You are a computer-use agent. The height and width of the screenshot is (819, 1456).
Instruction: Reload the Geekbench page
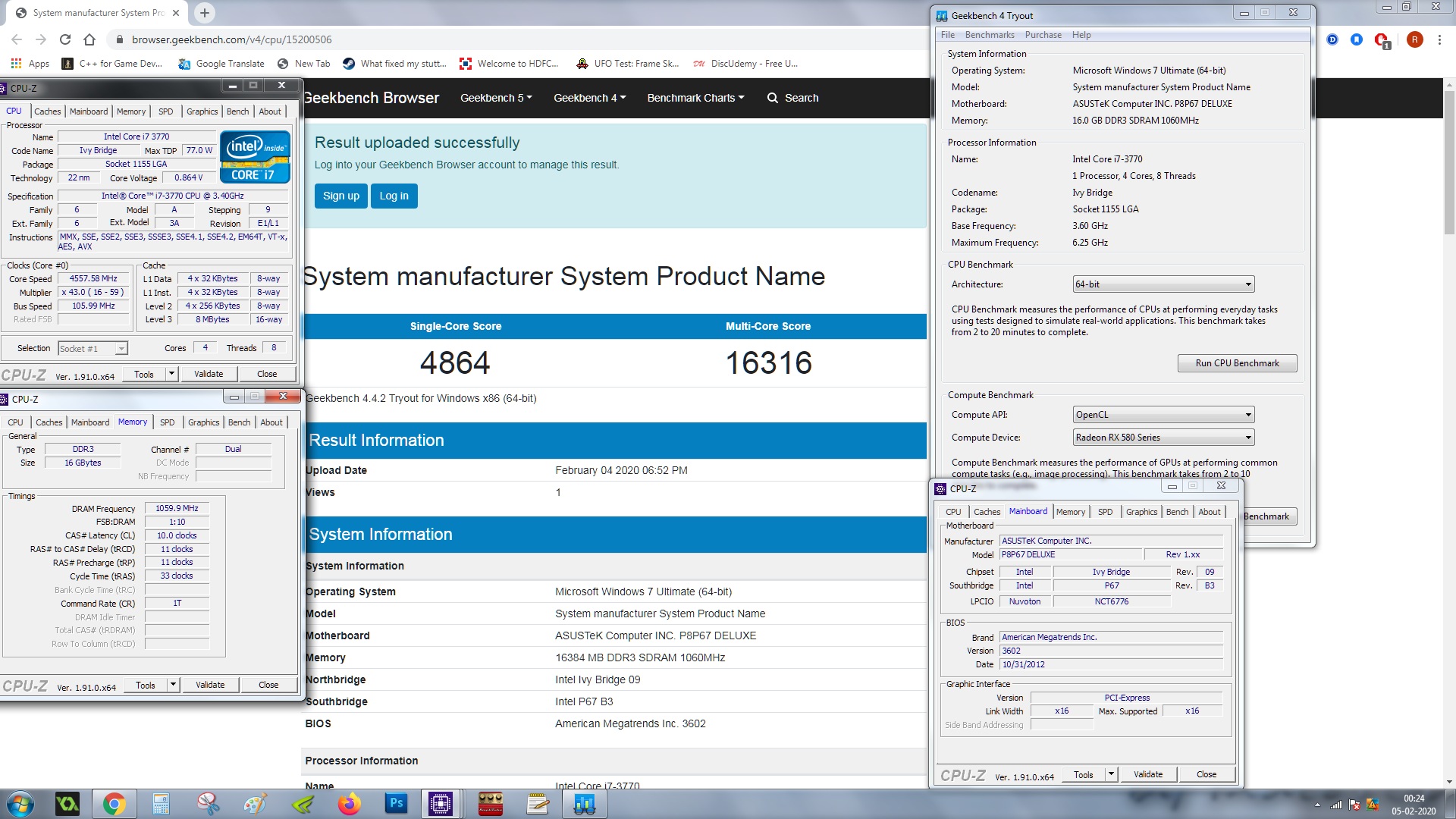65,39
